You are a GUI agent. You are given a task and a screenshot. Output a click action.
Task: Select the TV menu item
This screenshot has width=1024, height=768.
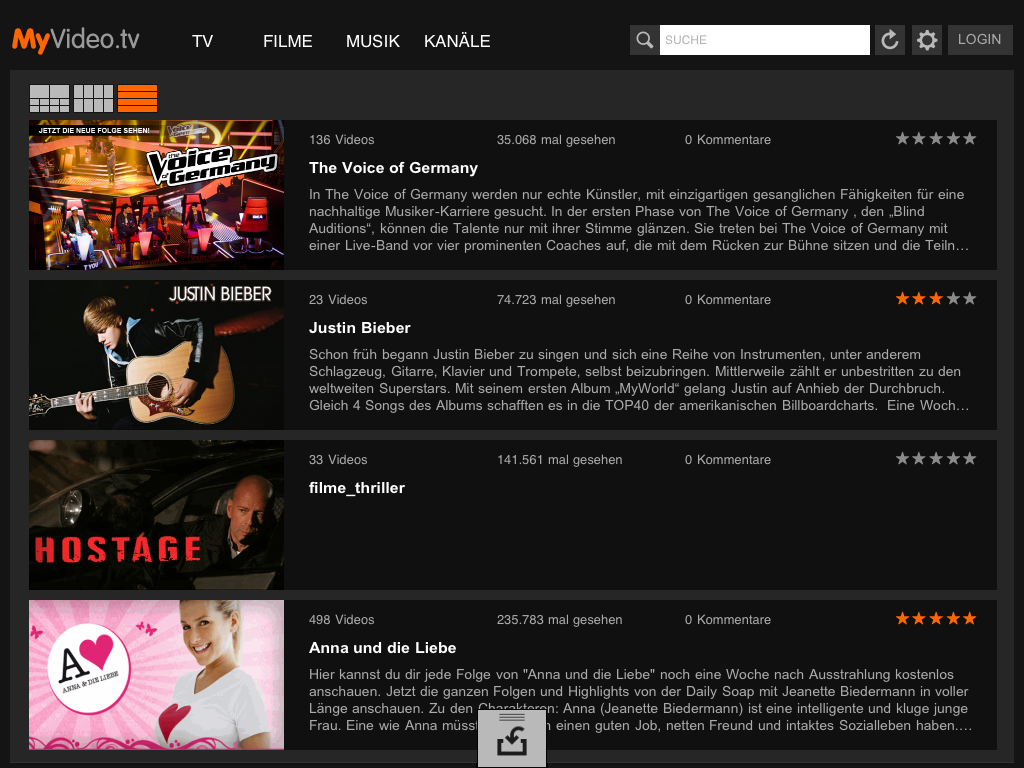pos(202,41)
